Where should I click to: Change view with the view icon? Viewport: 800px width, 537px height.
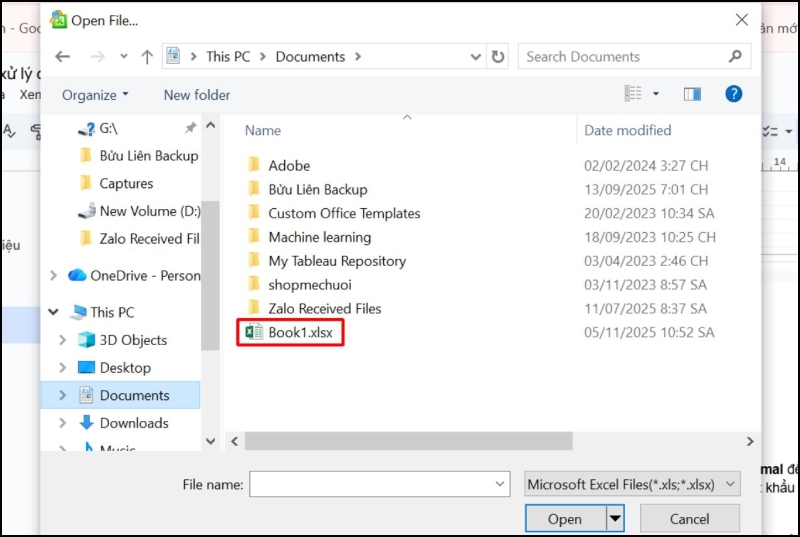point(633,94)
